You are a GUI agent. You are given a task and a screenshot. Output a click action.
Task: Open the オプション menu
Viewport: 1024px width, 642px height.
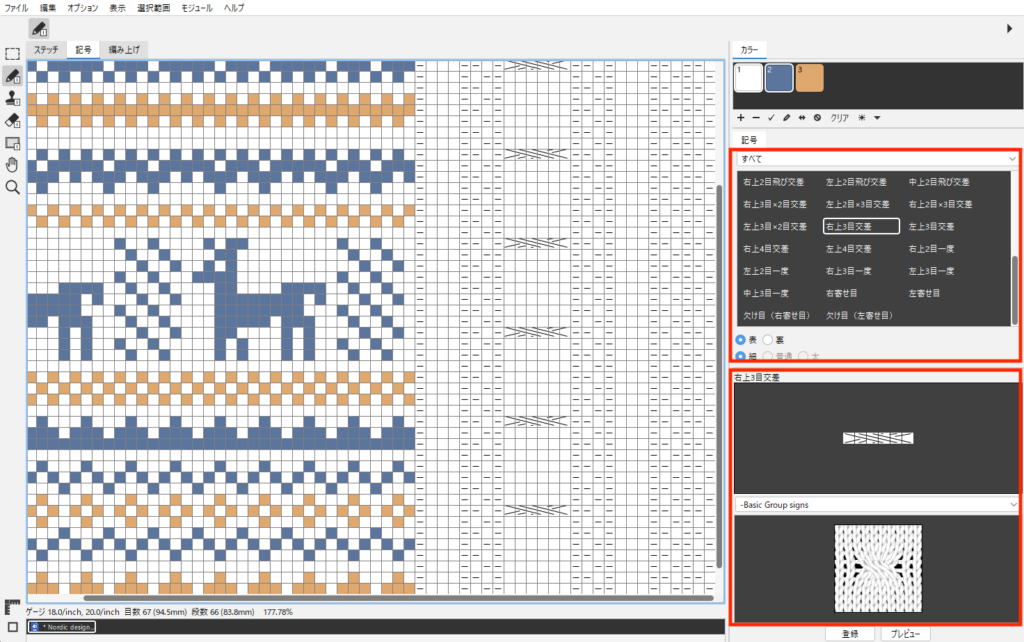pyautogui.click(x=82, y=8)
